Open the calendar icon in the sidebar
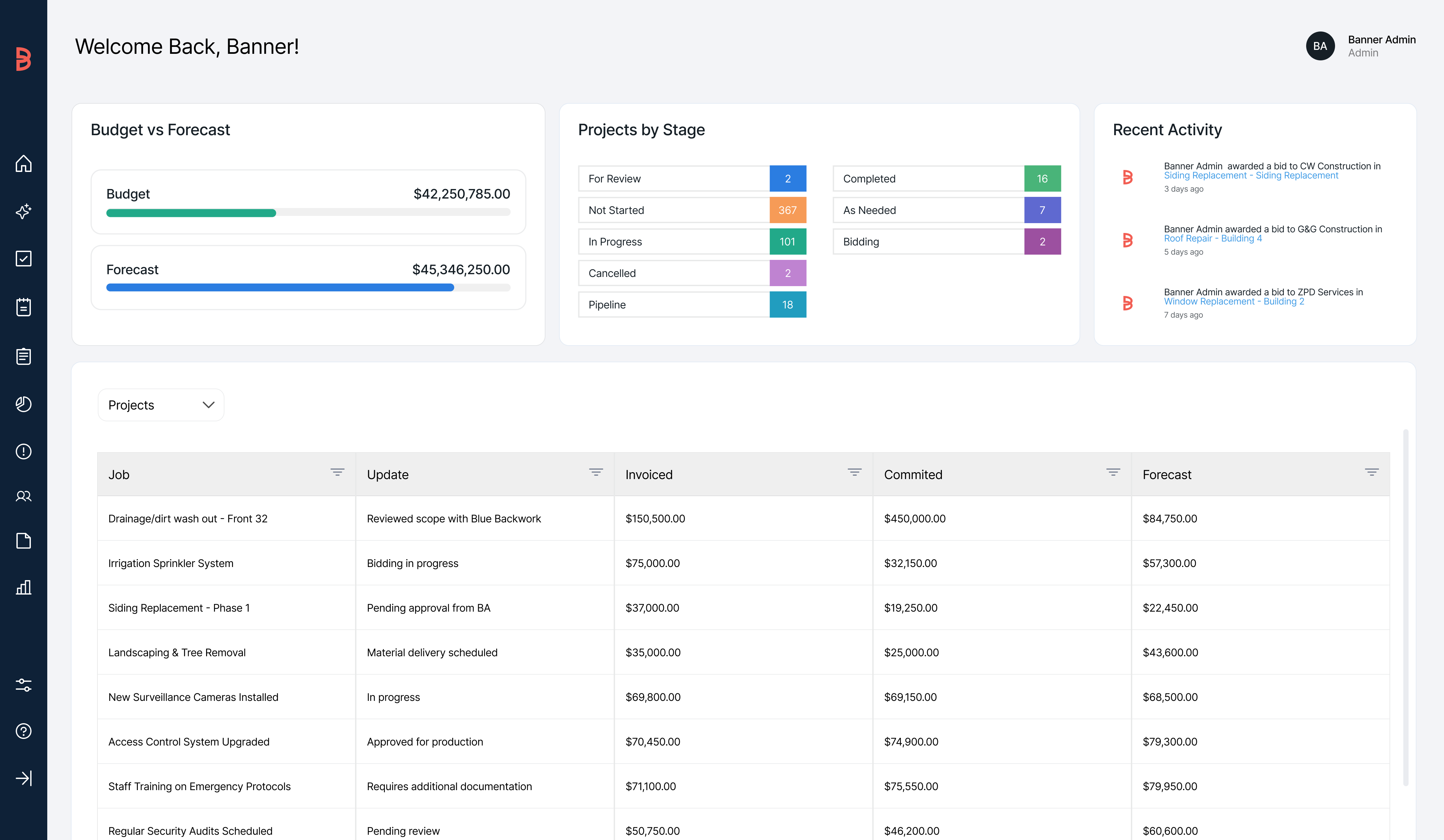The width and height of the screenshot is (1444, 840). (24, 307)
